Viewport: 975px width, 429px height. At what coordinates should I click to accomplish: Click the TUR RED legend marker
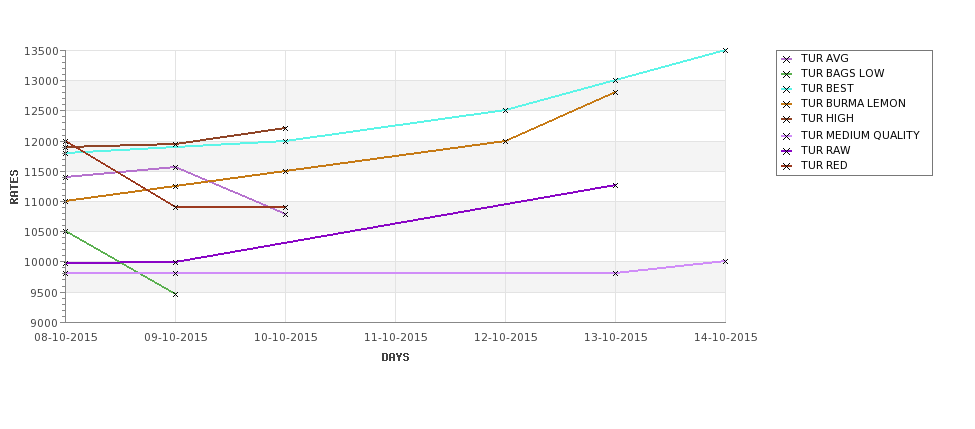787,165
